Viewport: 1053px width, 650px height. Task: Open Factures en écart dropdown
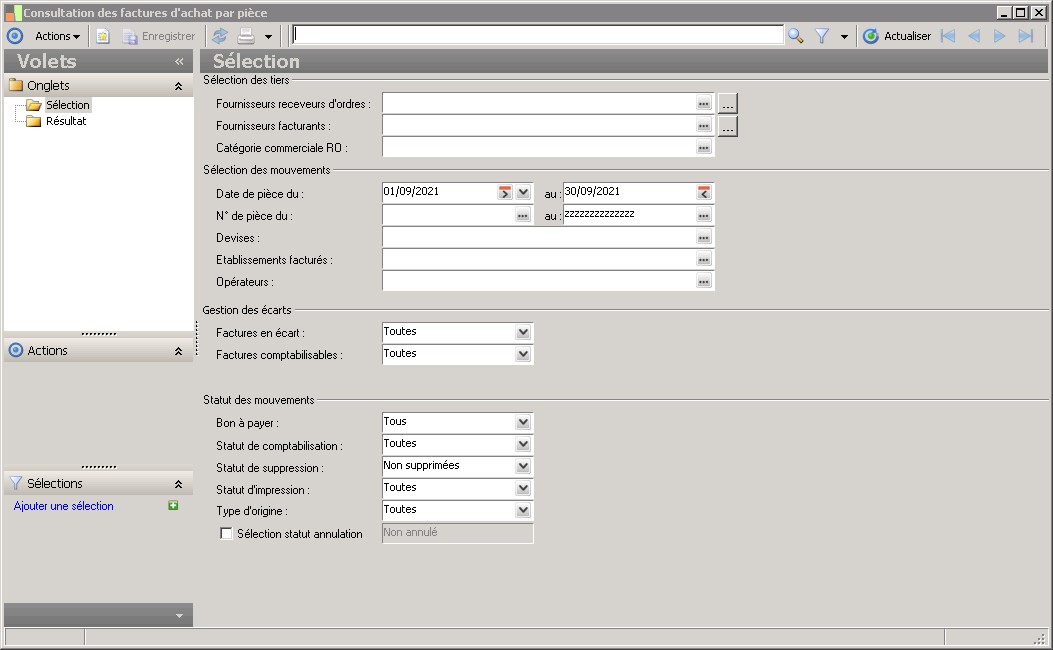523,332
